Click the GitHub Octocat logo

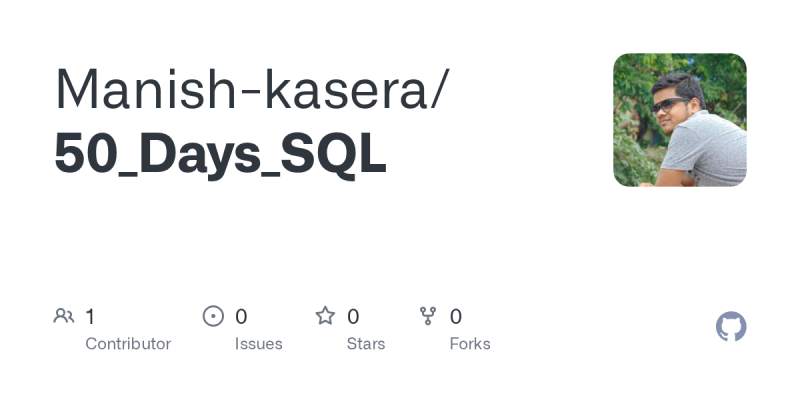pyautogui.click(x=731, y=327)
